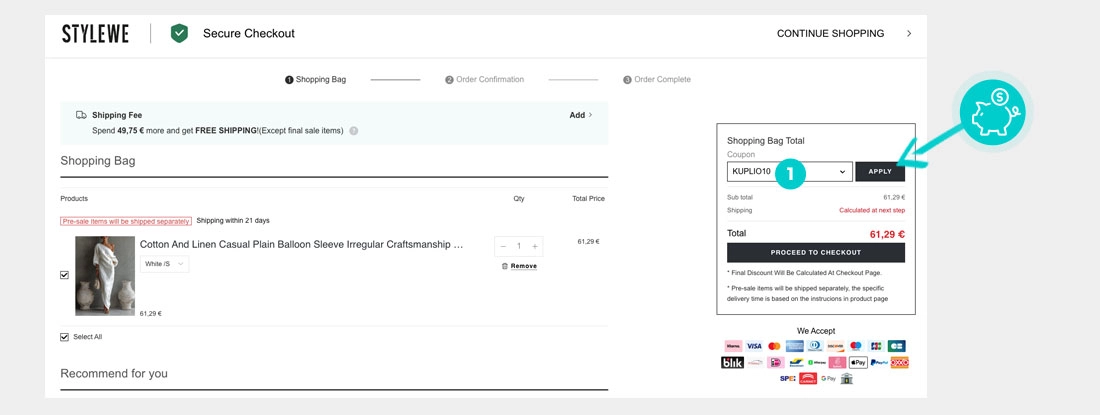Viewport: 1100px width, 415px height.
Task: Go to the Order Confirmation step
Action: click(484, 80)
